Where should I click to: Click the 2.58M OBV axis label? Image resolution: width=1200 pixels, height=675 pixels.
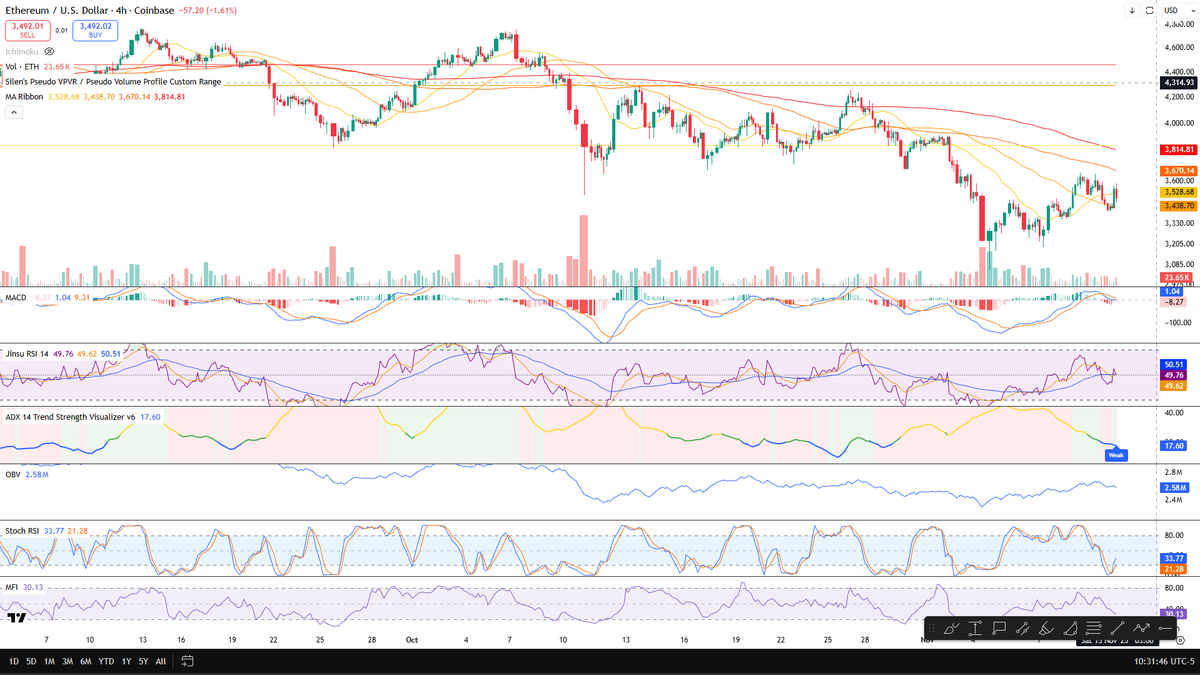click(1174, 488)
